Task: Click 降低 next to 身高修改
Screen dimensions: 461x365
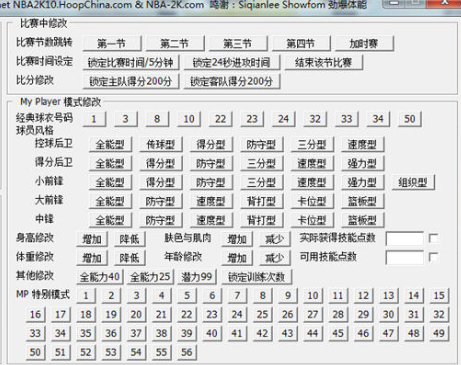Action: click(x=130, y=239)
